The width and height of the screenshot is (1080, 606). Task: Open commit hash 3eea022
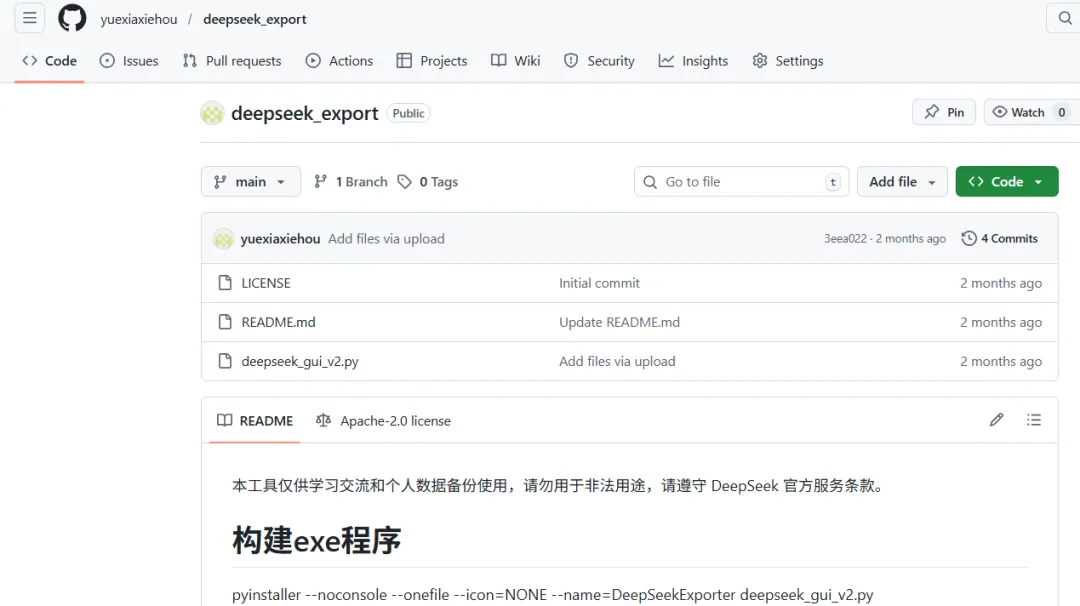[845, 238]
